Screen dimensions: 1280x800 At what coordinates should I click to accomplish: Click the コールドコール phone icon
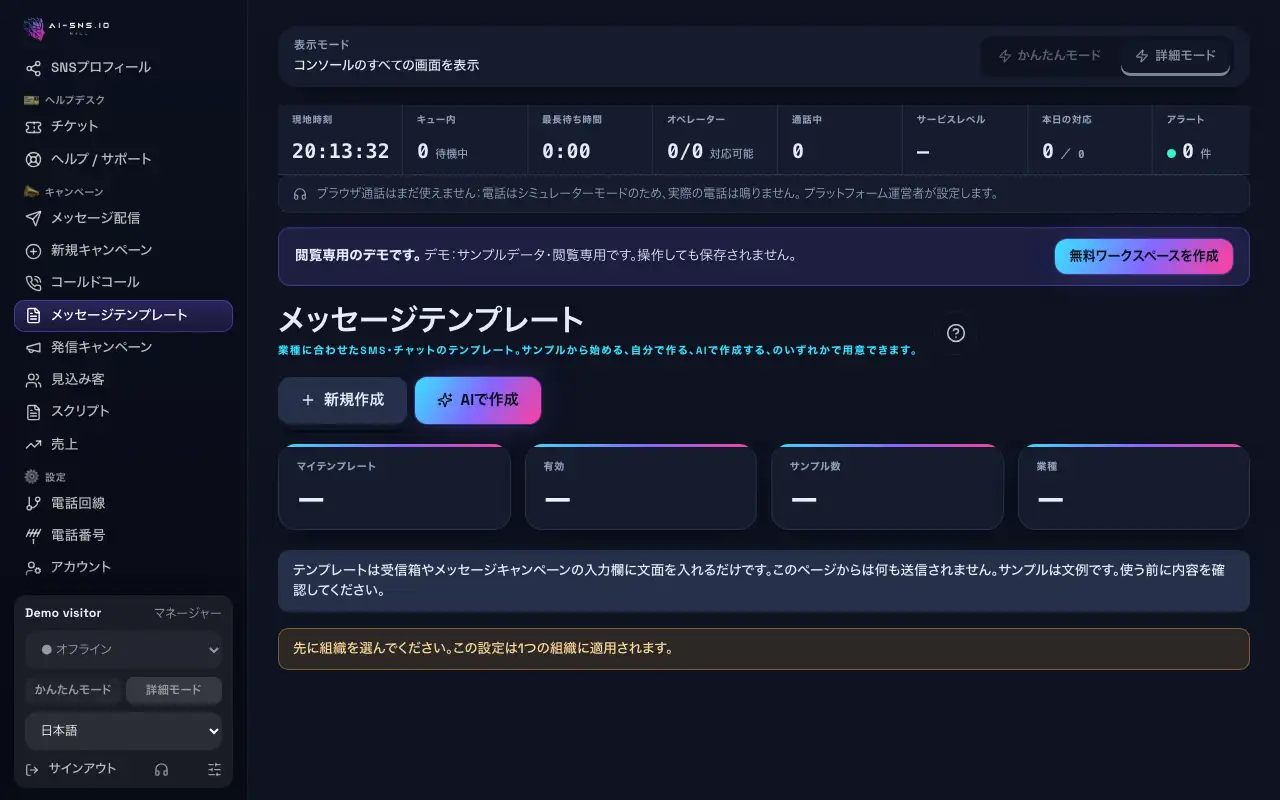pyautogui.click(x=33, y=283)
